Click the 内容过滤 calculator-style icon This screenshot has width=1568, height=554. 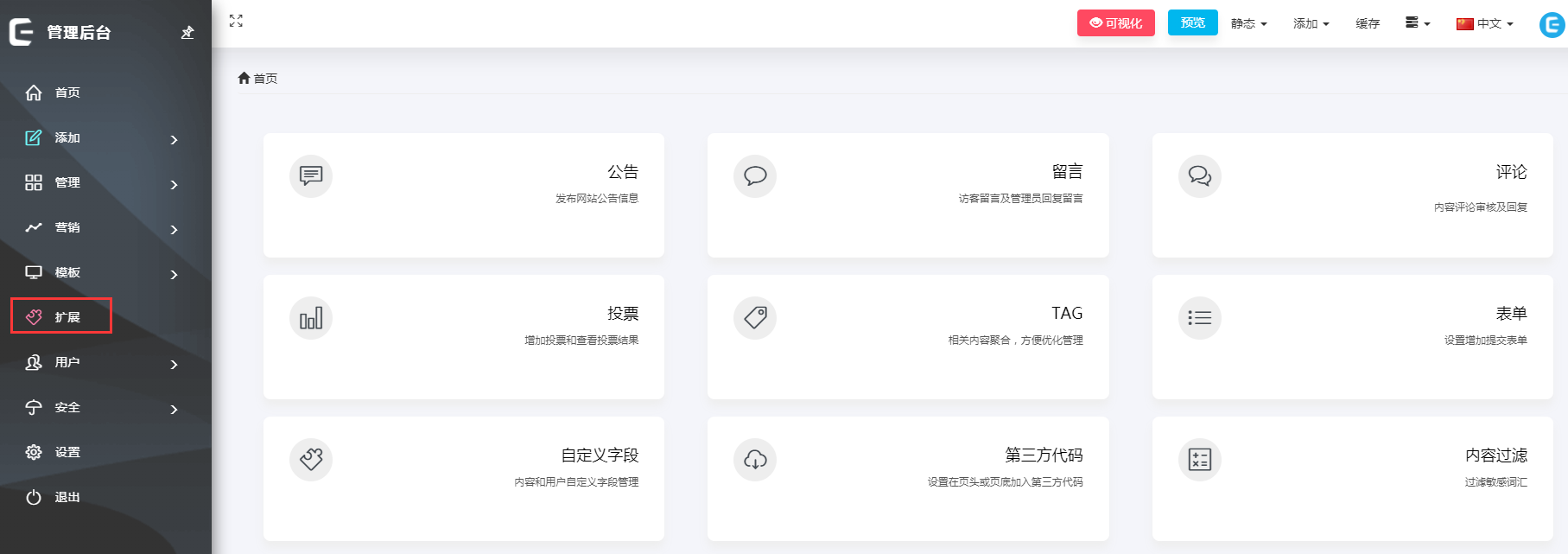pos(1200,460)
